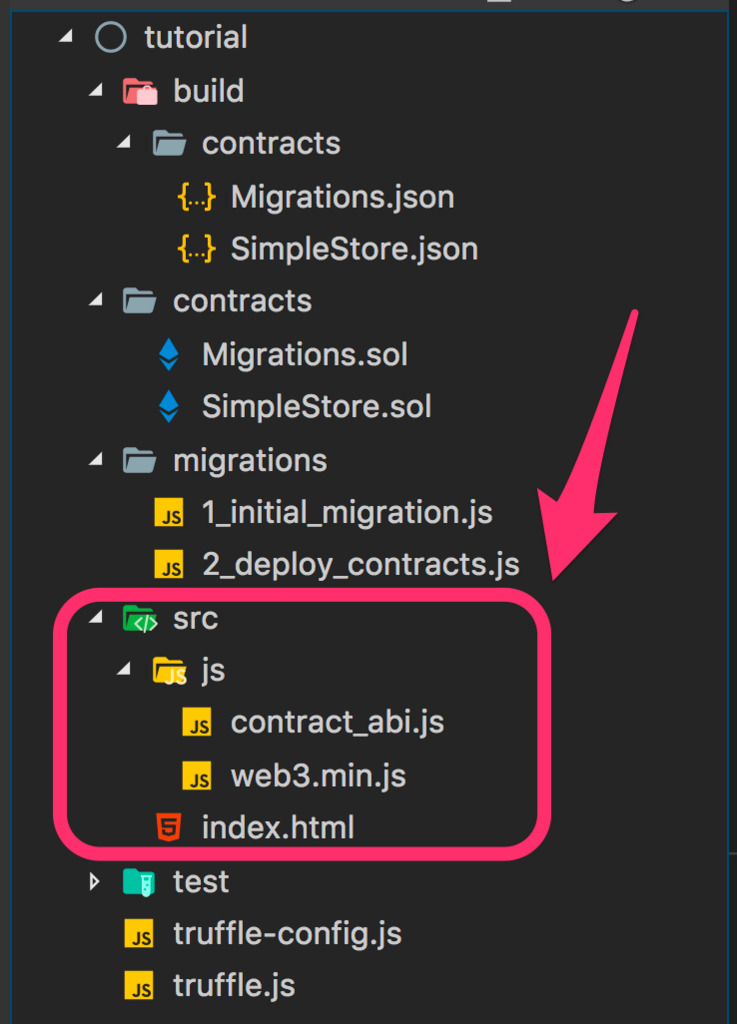
Task: Click the JSON braces icon beside Migrations.json
Action: pos(196,196)
